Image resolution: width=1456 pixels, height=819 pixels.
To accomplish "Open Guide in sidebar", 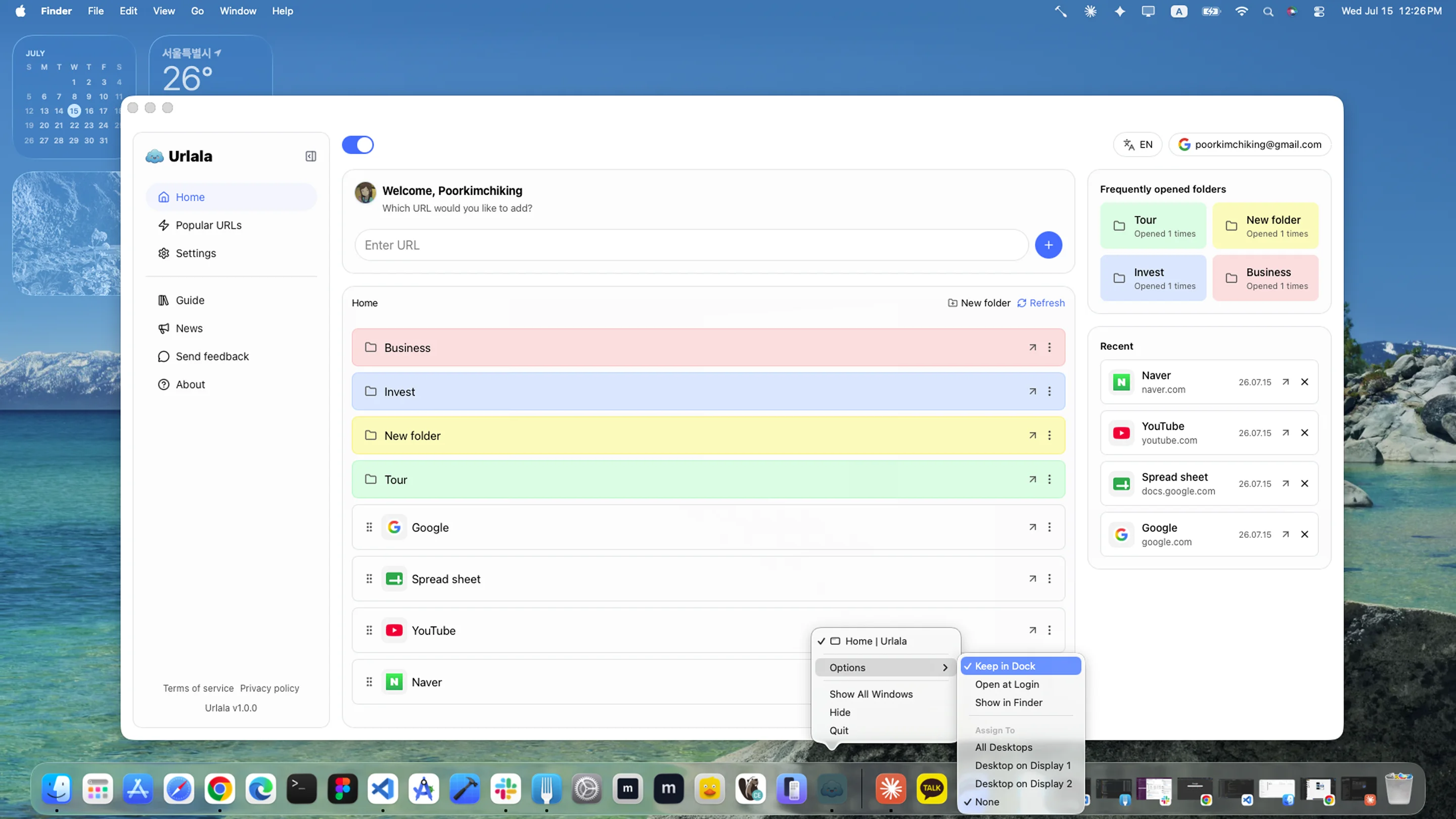I will click(231, 300).
